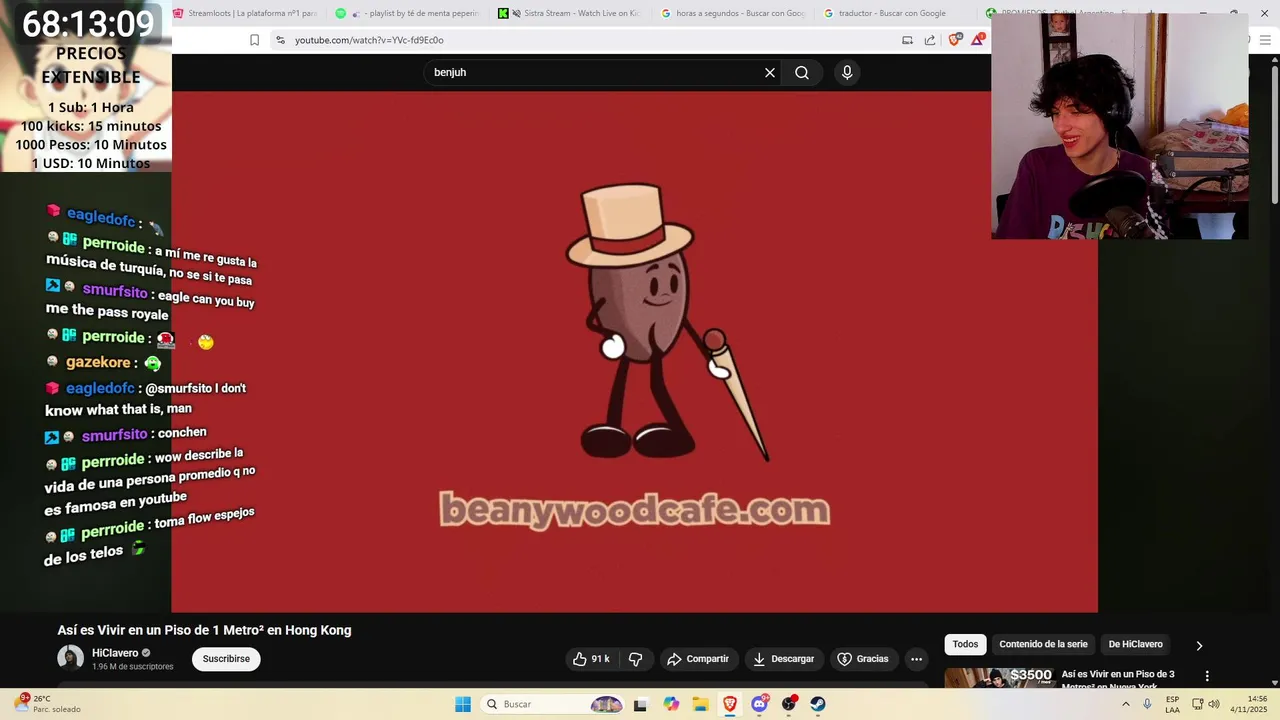Open the HiClavero channel avatar
1280x720 pixels.
(70, 658)
